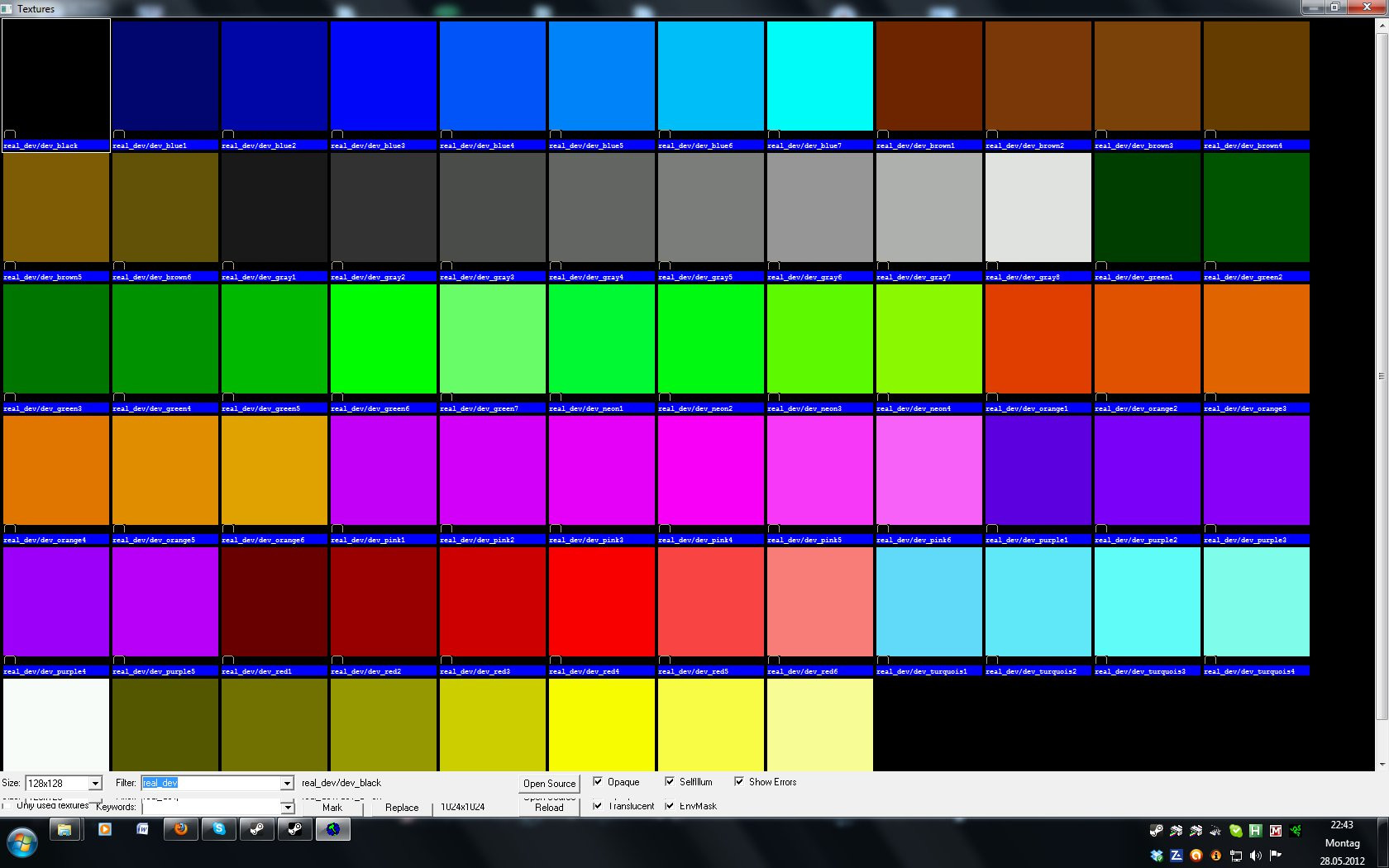Toggle the SelfIllum checkbox
This screenshot has width=1389, height=868.
tap(670, 781)
